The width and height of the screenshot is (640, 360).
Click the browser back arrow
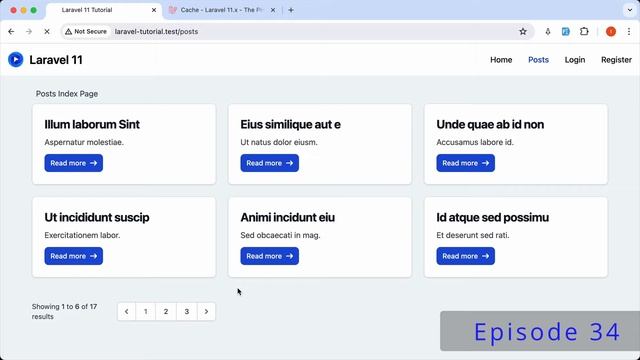11,31
